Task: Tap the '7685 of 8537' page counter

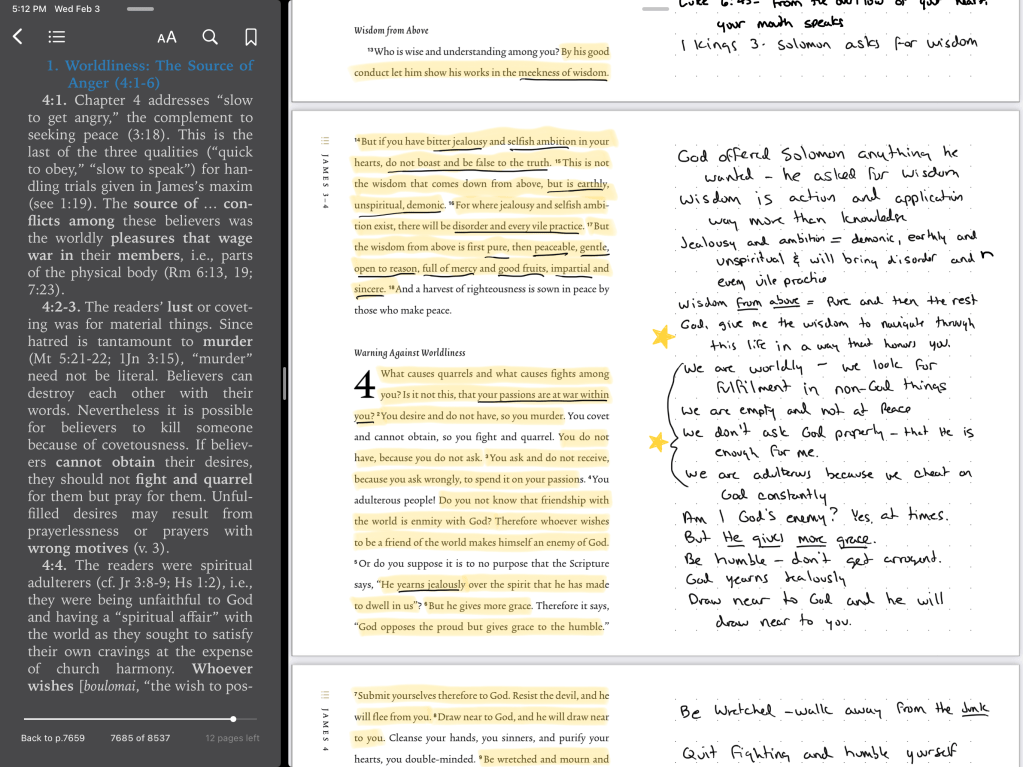Action: coord(140,738)
